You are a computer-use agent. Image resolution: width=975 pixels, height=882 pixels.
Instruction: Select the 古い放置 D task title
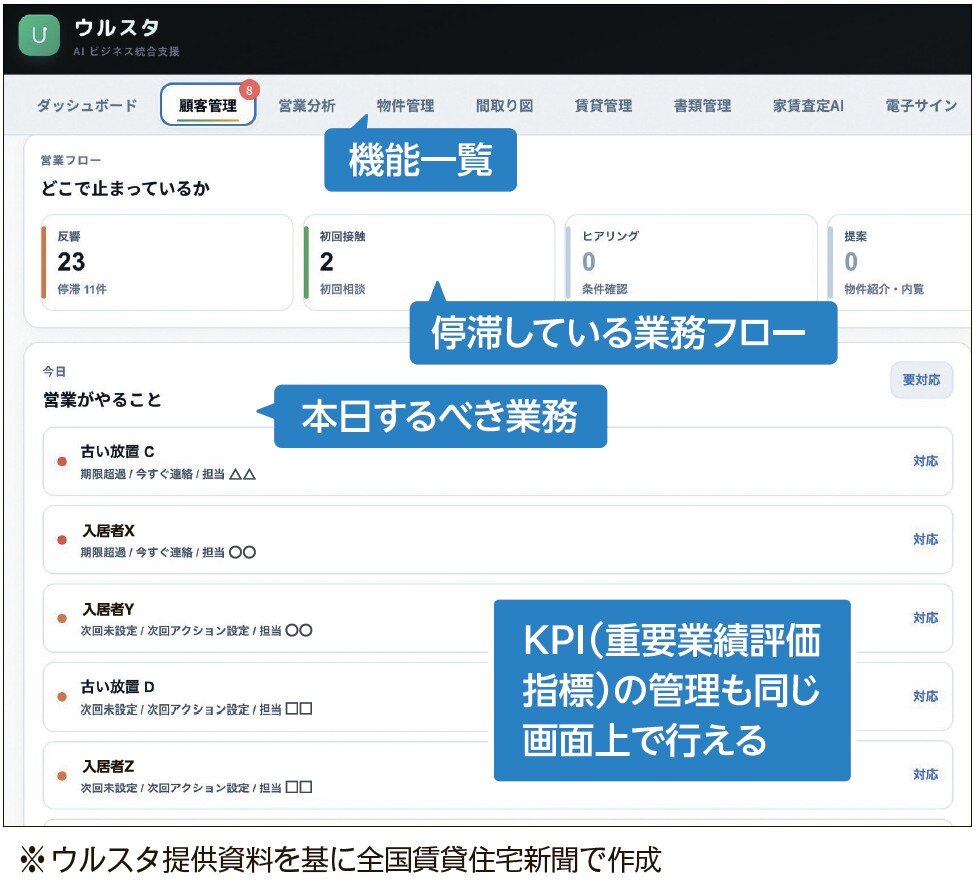tap(118, 687)
